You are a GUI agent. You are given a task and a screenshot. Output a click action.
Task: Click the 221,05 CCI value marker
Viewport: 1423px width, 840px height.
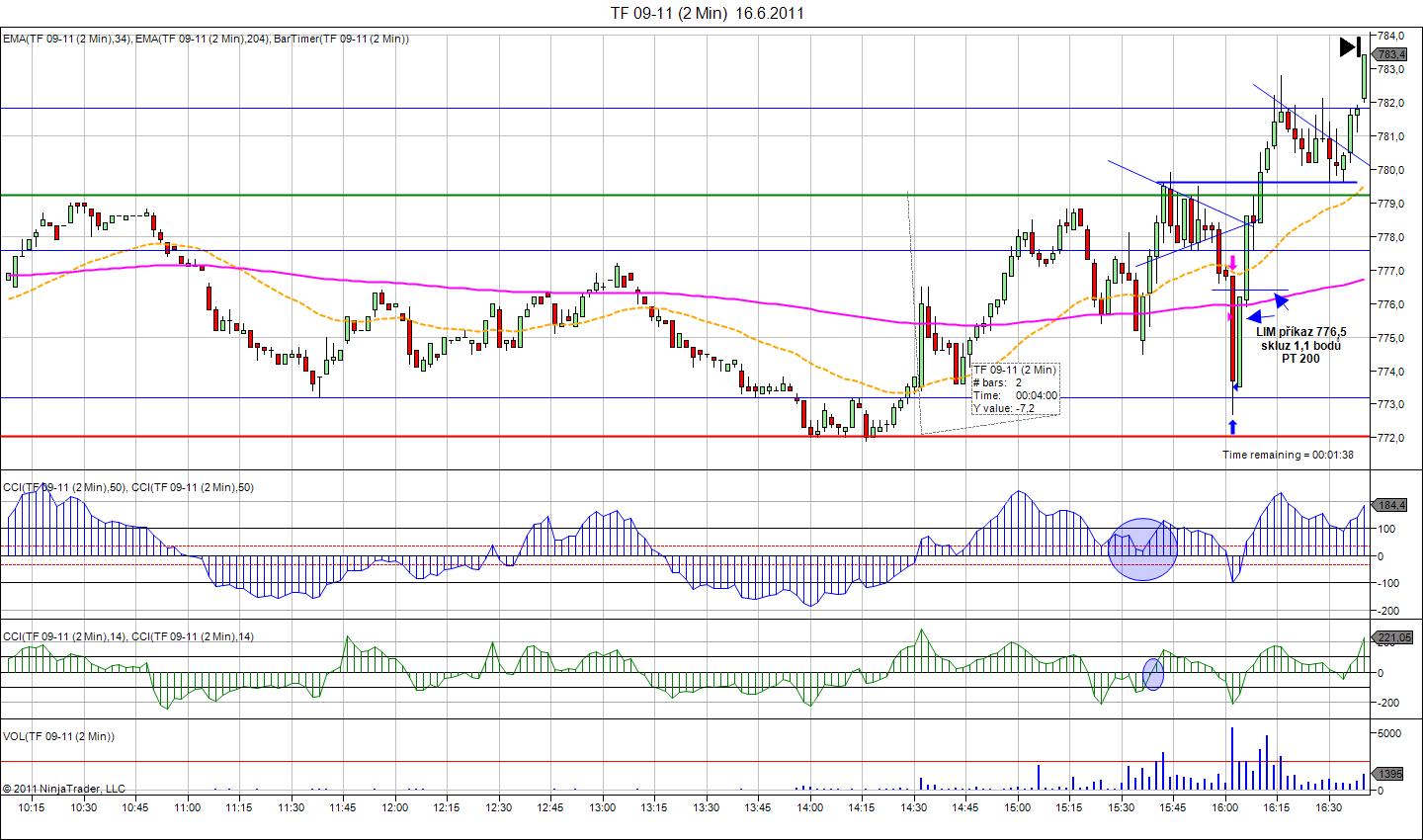pos(1391,637)
